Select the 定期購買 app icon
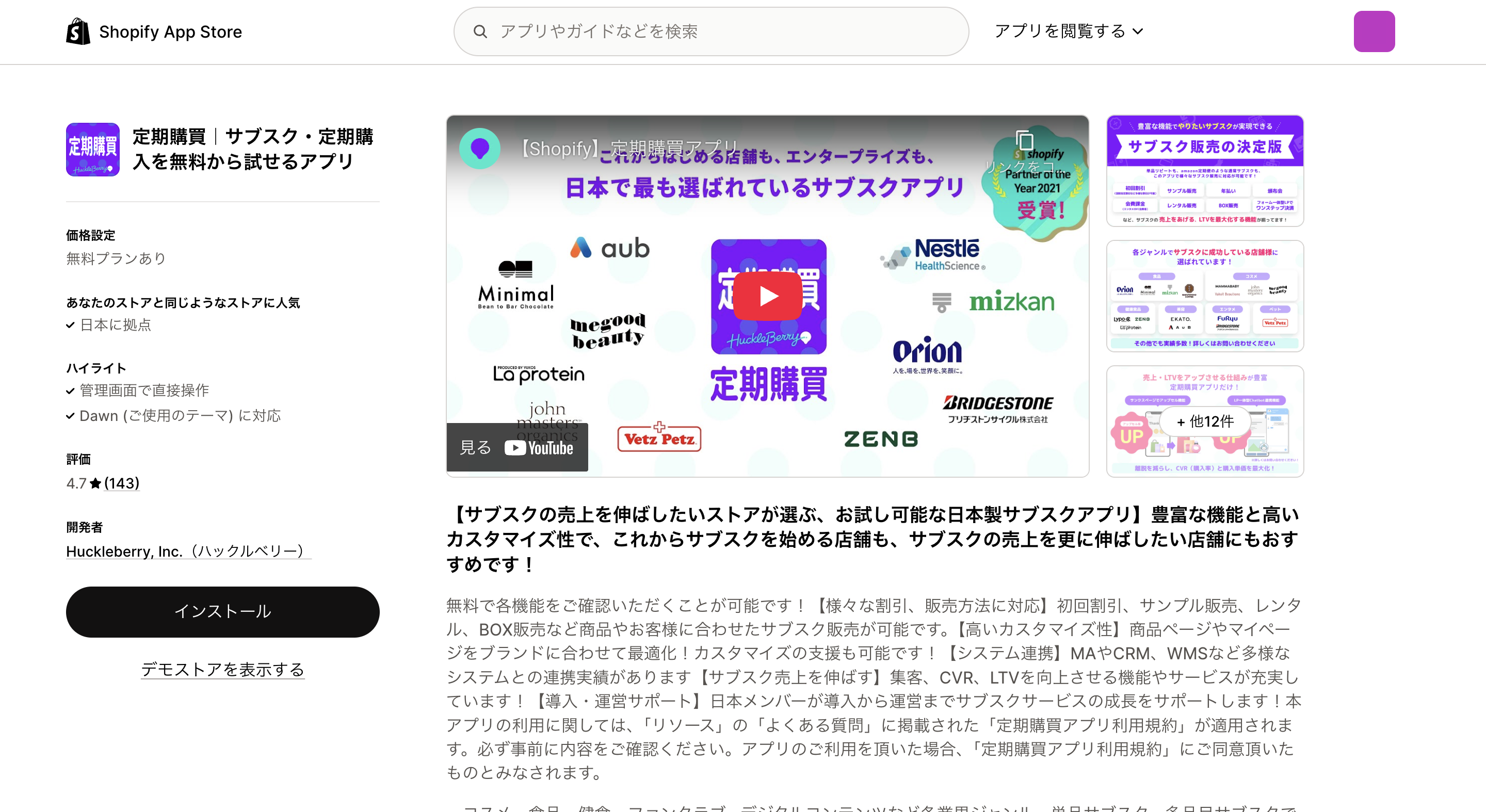 (92, 150)
